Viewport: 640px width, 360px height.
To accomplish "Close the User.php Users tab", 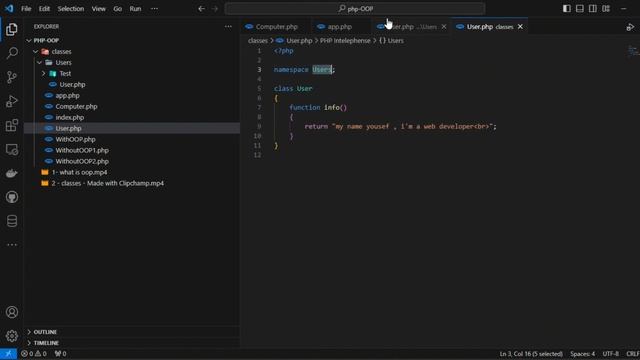I will pos(444,27).
